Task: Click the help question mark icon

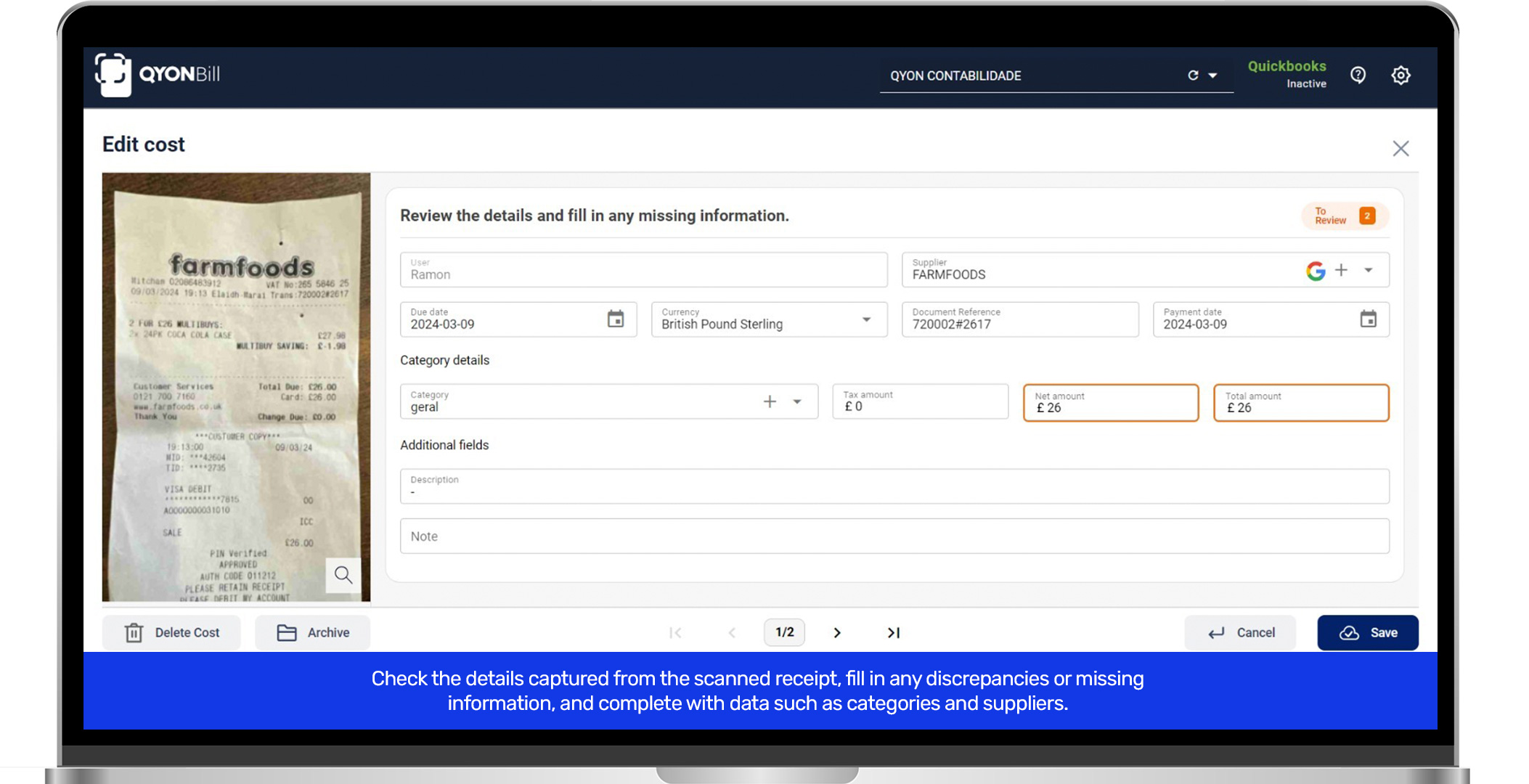Action: (1358, 75)
